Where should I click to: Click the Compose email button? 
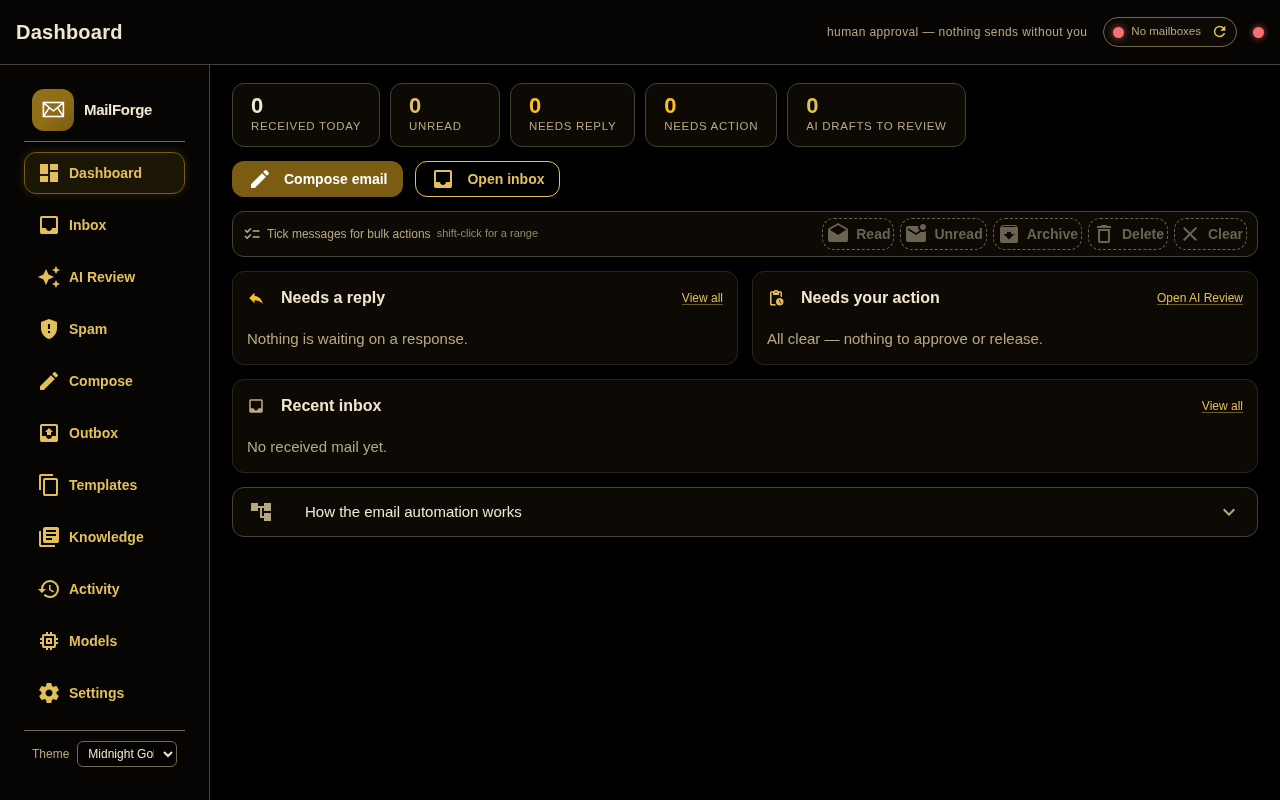click(x=317, y=179)
